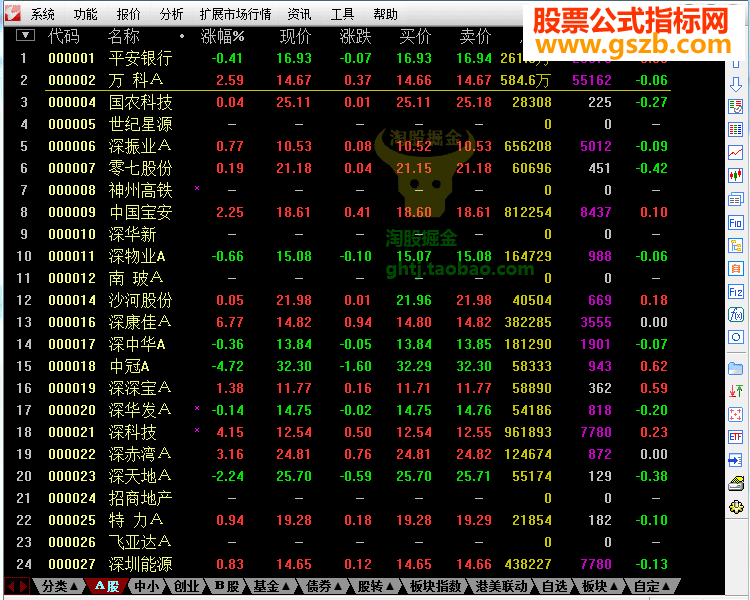Image resolution: width=750 pixels, height=600 pixels.
Task: Open the 扩展市场行情 menu
Action: click(235, 14)
